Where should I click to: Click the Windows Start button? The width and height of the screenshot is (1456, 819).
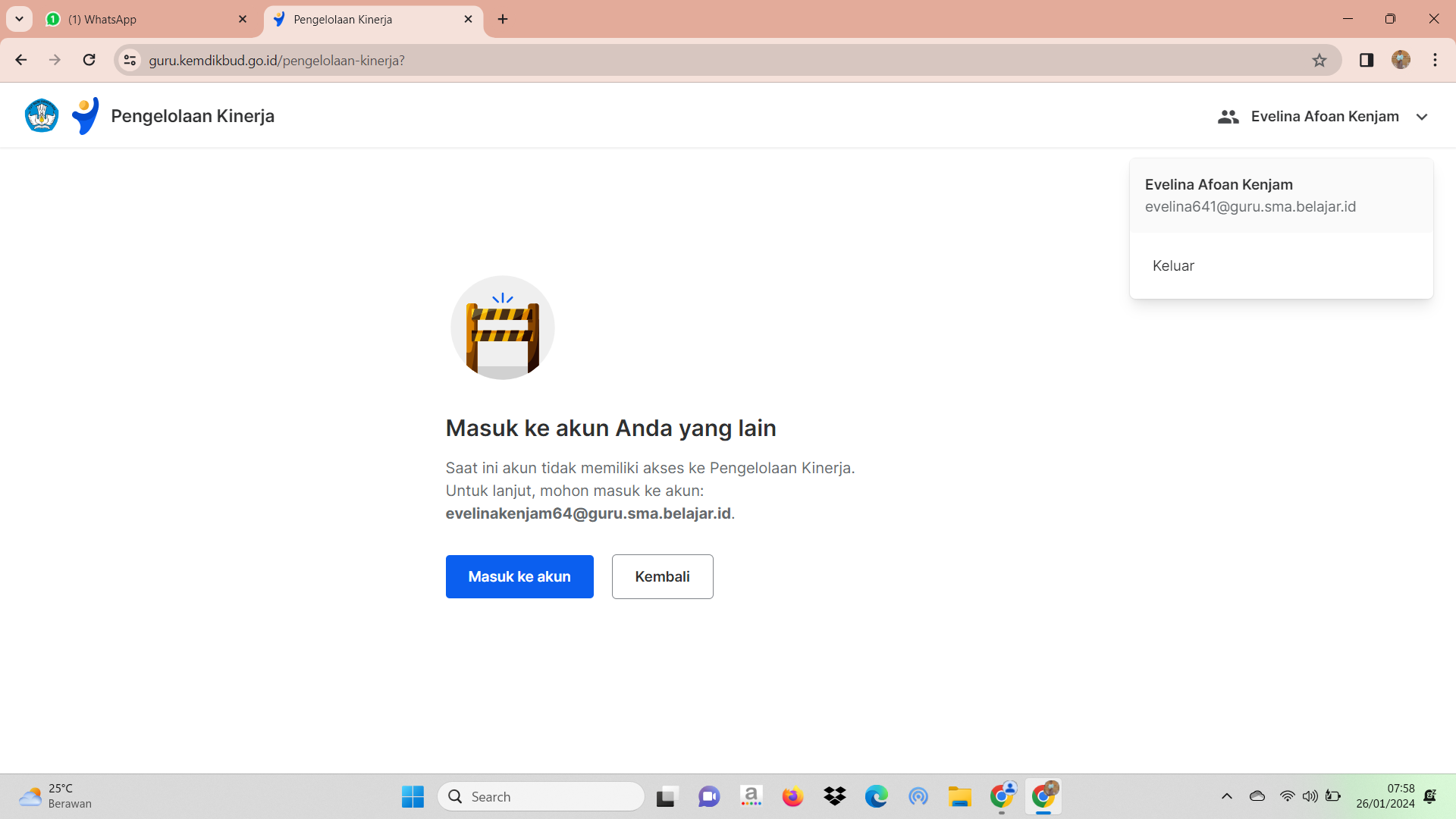pyautogui.click(x=413, y=797)
